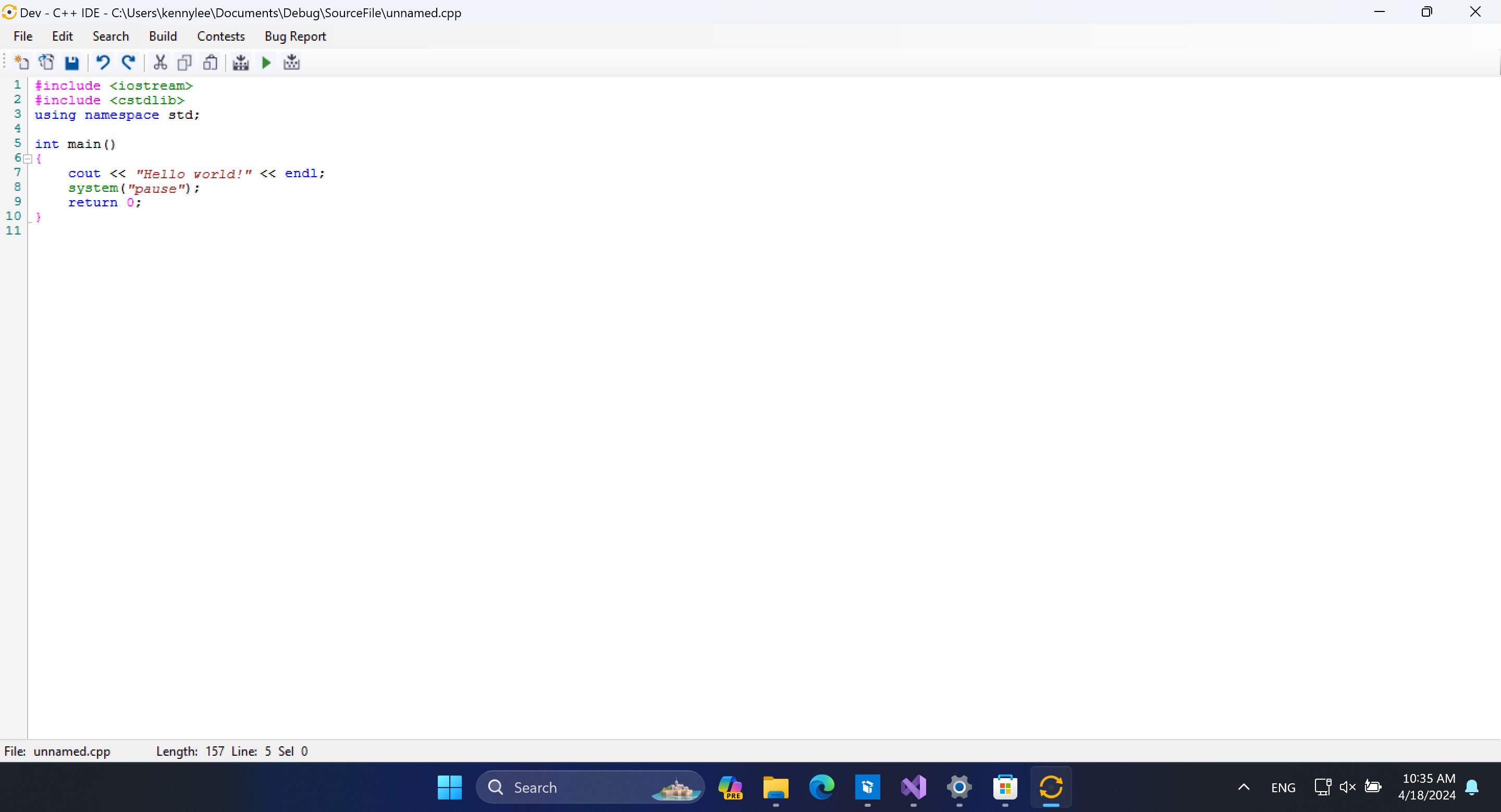1501x812 pixels.
Task: Open the Build menu
Action: [163, 36]
